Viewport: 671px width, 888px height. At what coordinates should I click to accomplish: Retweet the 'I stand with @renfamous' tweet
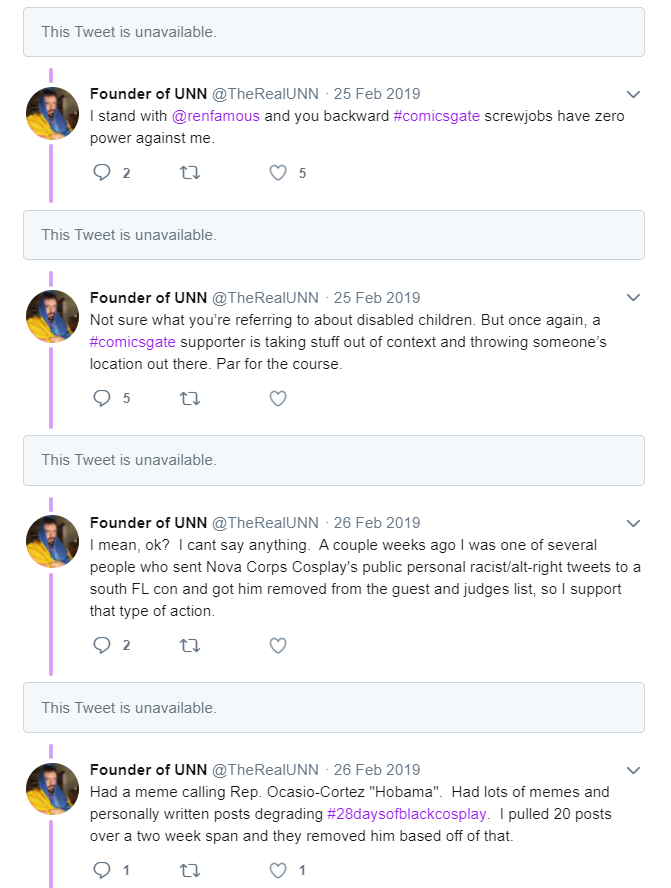pos(190,172)
